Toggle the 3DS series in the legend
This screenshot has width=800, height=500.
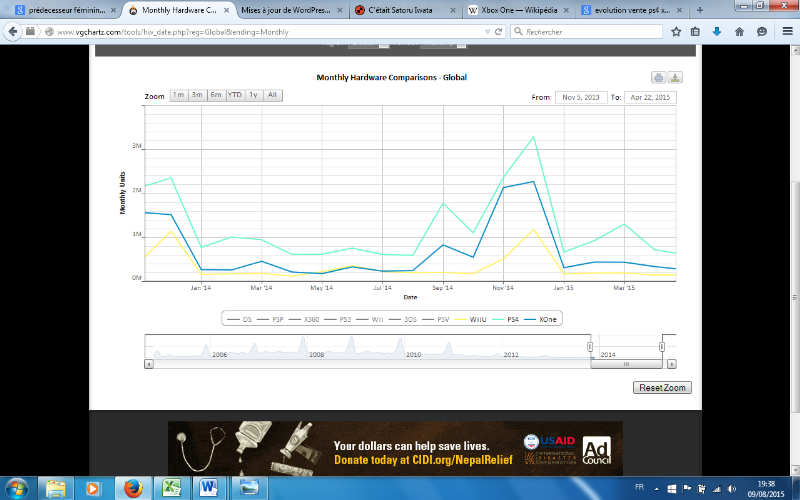click(x=403, y=319)
